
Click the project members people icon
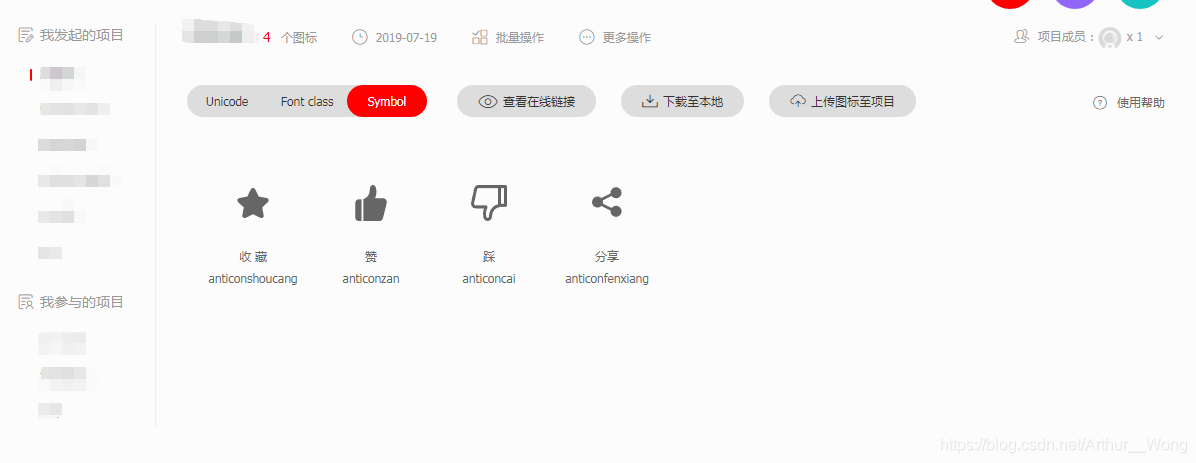[x=1021, y=37]
